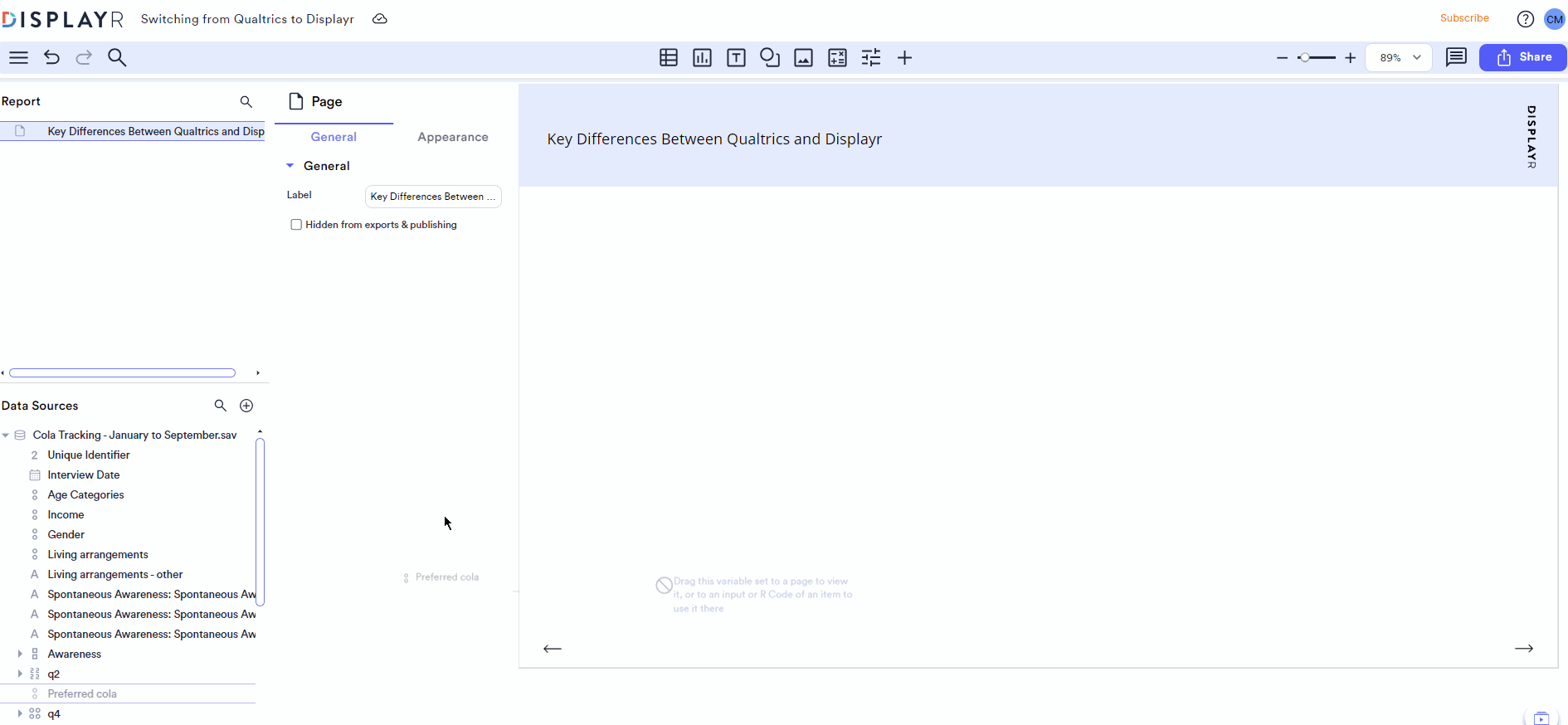Expand the q2 variable set
This screenshot has width=1568, height=725.
coord(20,674)
